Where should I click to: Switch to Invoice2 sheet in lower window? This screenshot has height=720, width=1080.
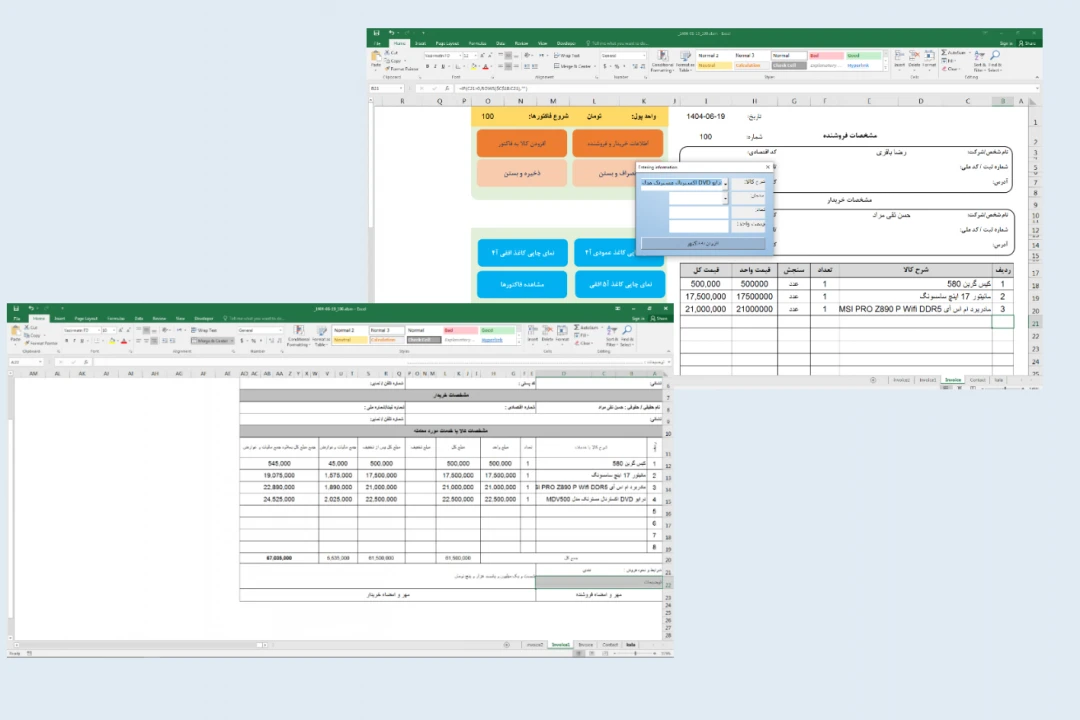click(x=534, y=645)
